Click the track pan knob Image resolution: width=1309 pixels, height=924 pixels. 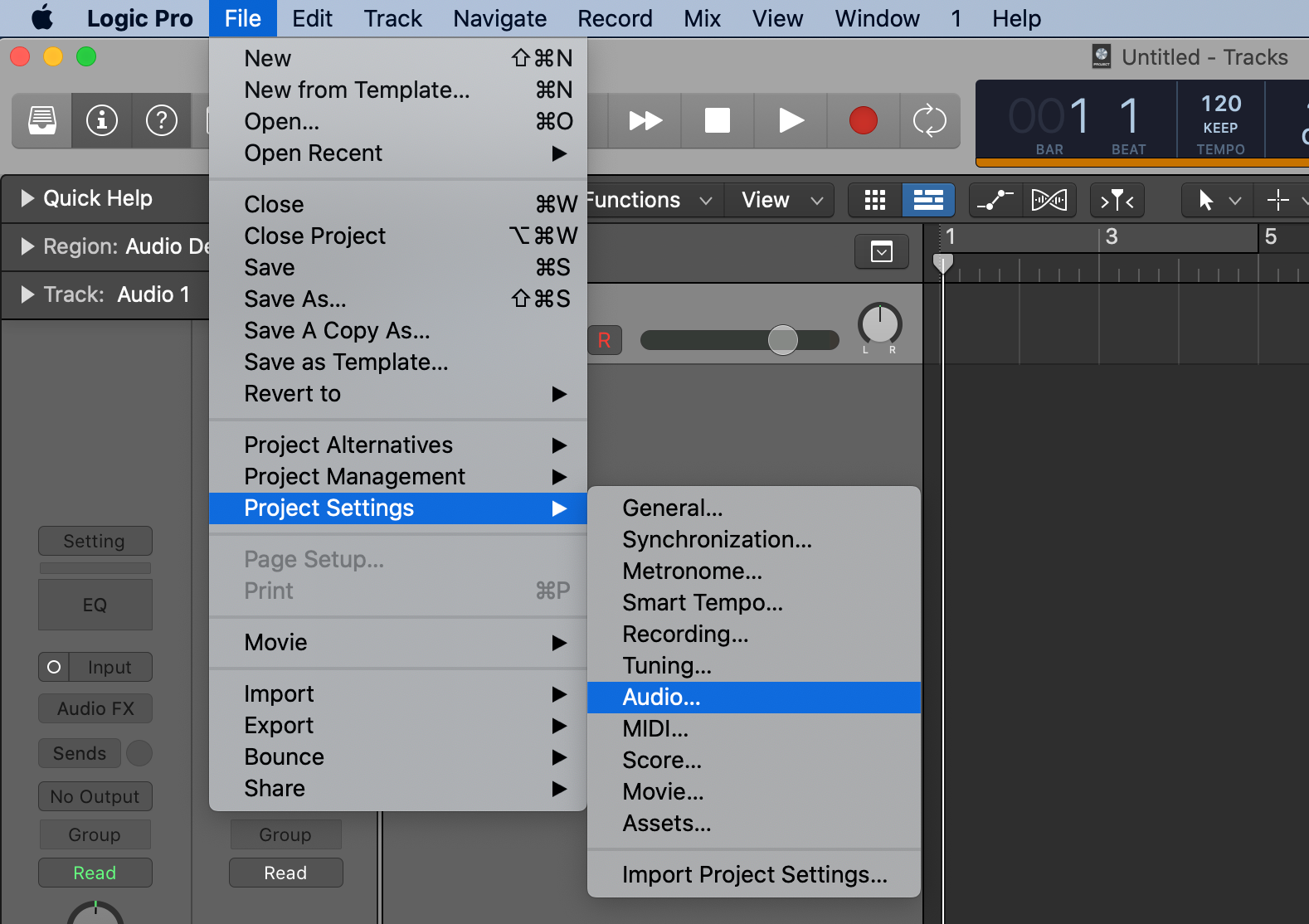coord(880,324)
